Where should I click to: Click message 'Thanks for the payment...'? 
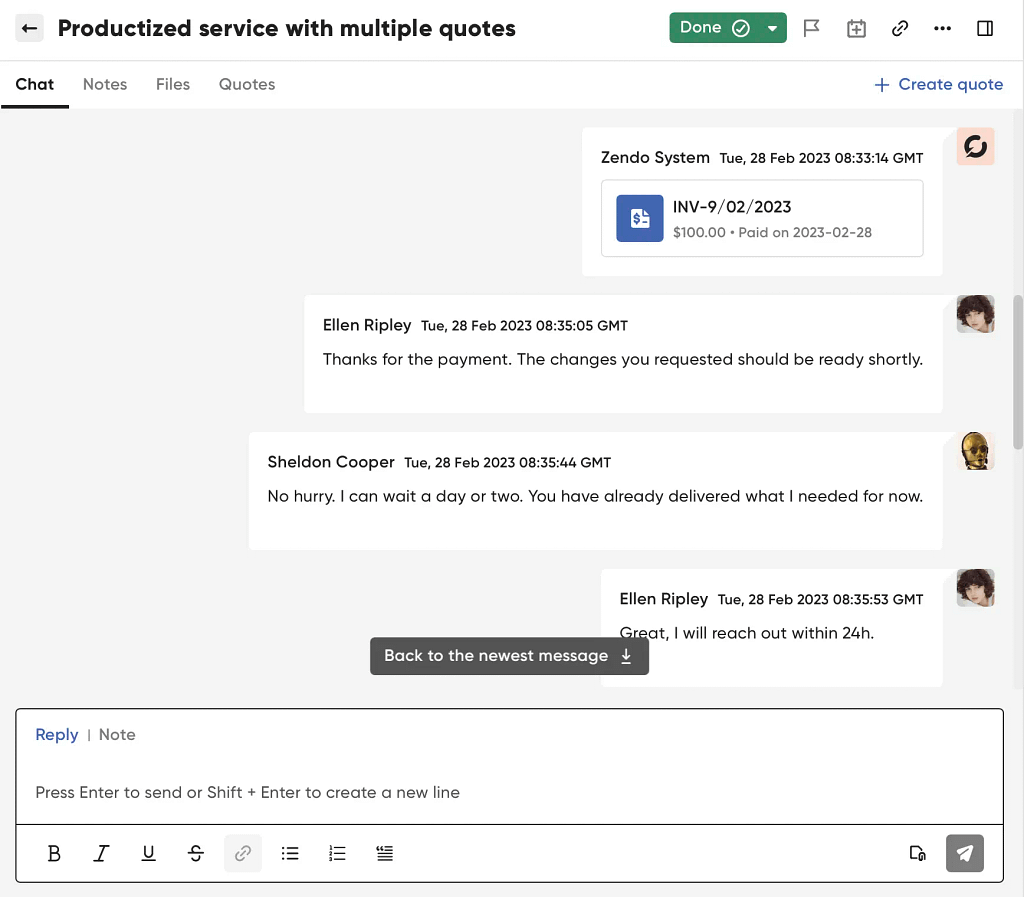click(623, 360)
